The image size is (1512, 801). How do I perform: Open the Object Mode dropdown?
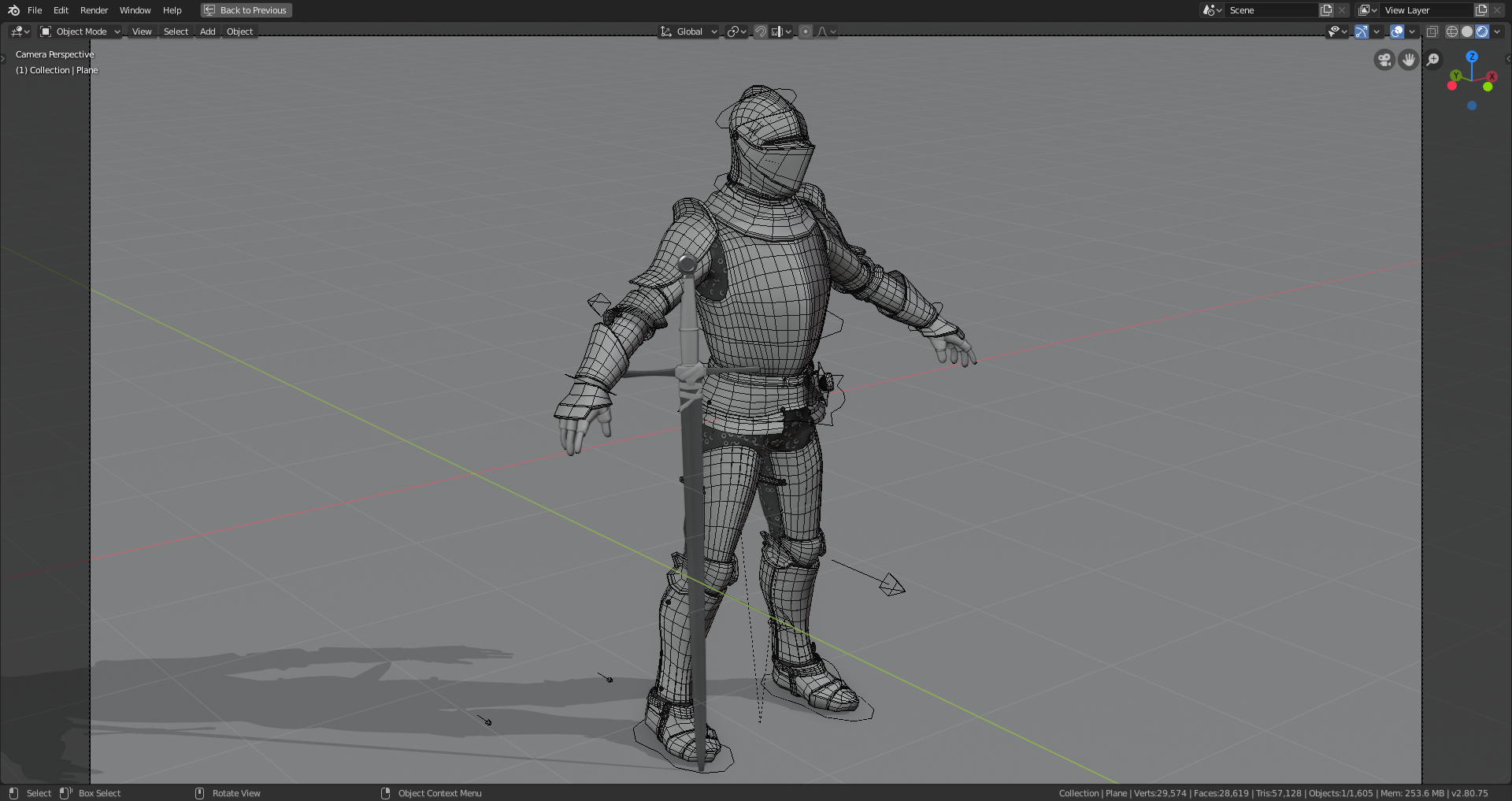[x=80, y=32]
